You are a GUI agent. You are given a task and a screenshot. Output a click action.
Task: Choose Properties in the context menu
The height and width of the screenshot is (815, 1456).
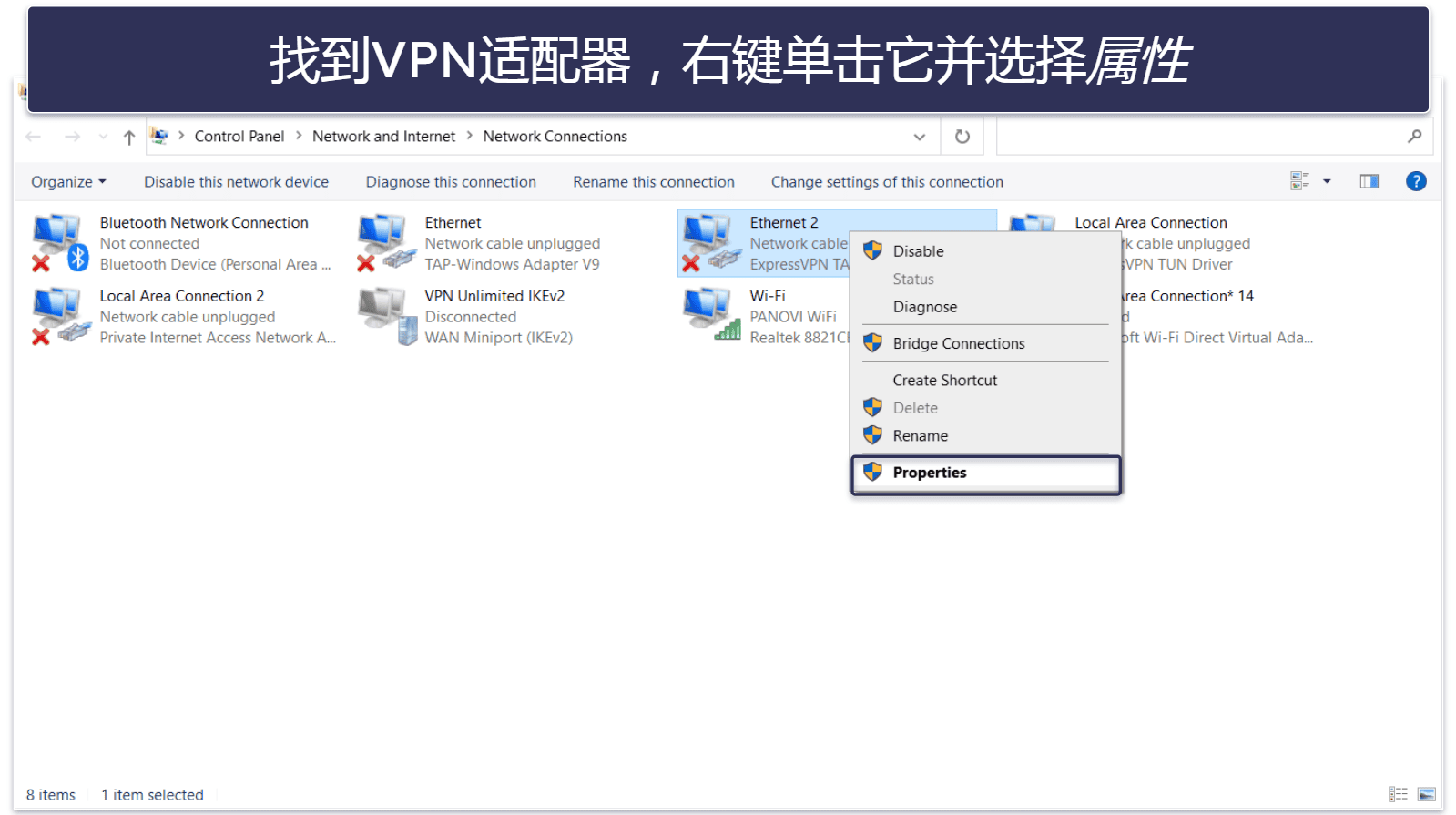(x=985, y=474)
